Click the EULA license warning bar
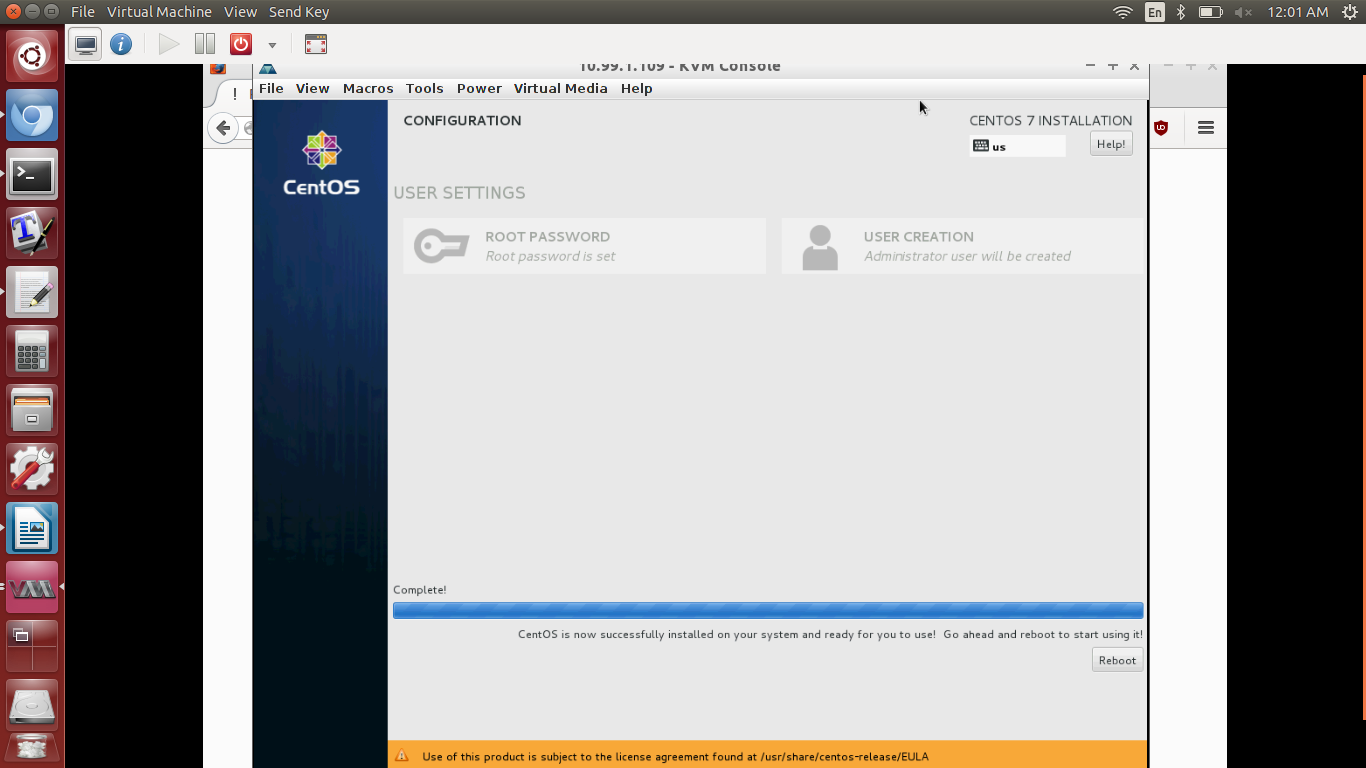Image resolution: width=1366 pixels, height=768 pixels. click(x=768, y=756)
